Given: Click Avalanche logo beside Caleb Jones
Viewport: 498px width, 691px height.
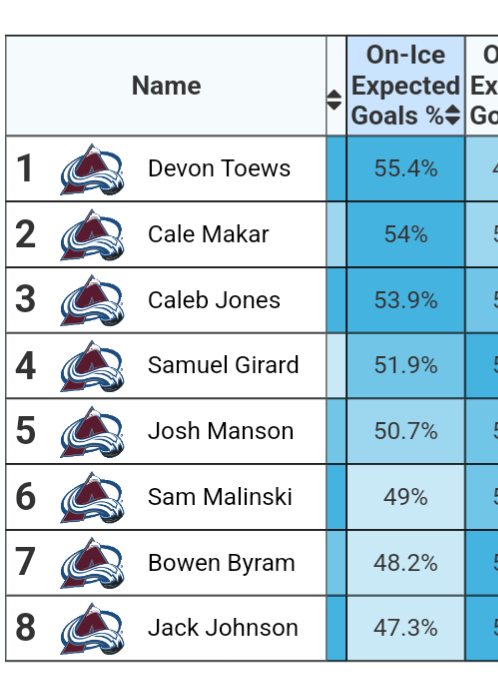Looking at the screenshot, I should 92,301.
